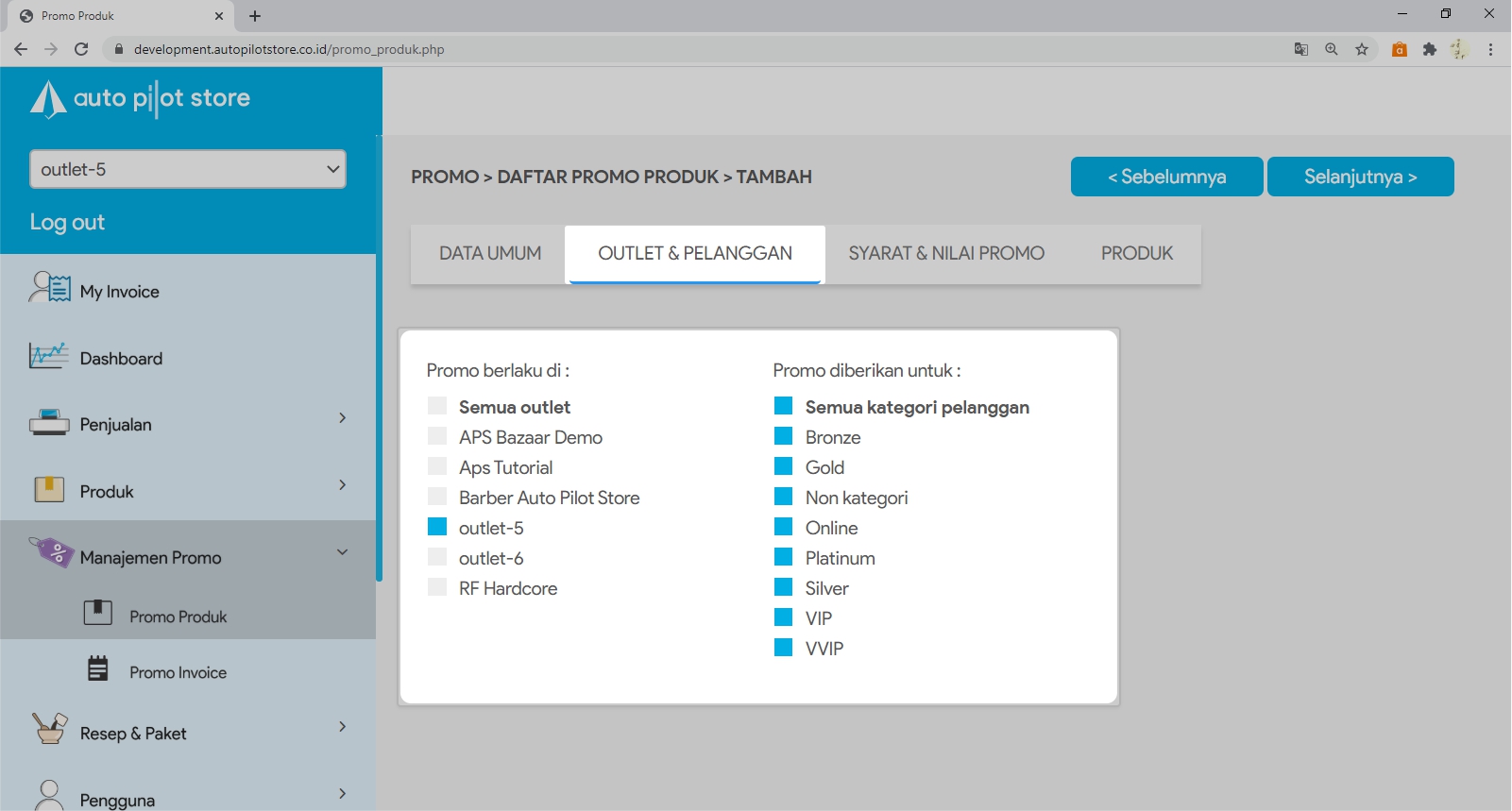Viewport: 1512px width, 811px height.
Task: Click the Produk box icon
Action: [49, 489]
